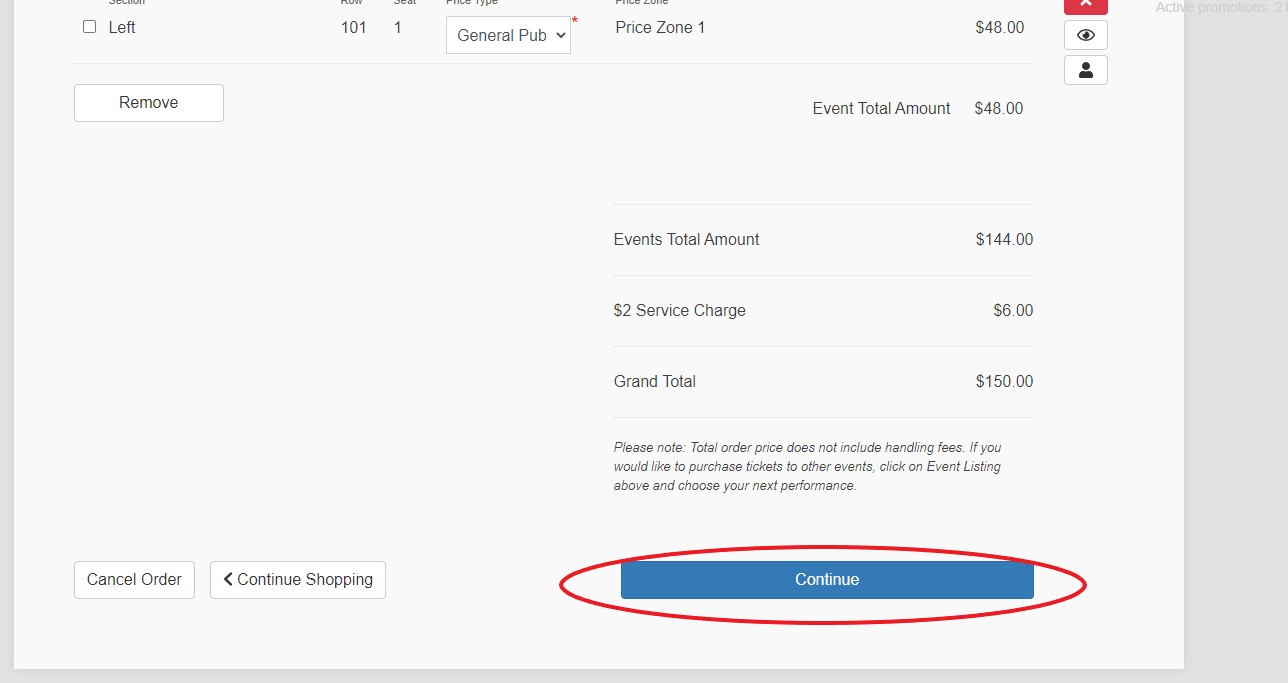The height and width of the screenshot is (683, 1288).
Task: Click the Events Total Amount label
Action: tap(686, 239)
